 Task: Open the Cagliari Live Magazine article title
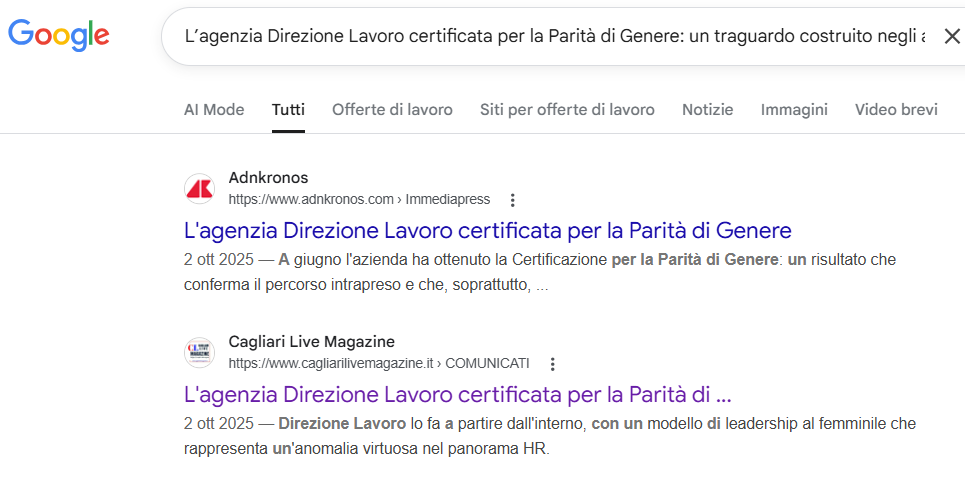coord(458,394)
